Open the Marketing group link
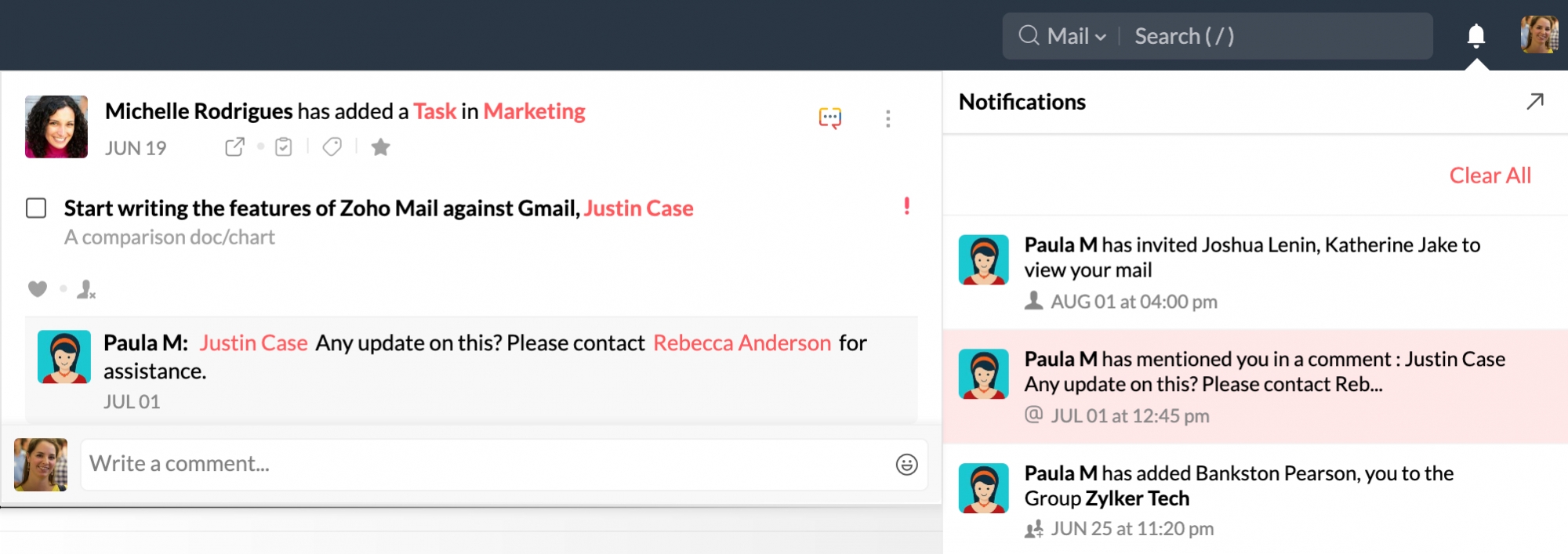 [534, 111]
